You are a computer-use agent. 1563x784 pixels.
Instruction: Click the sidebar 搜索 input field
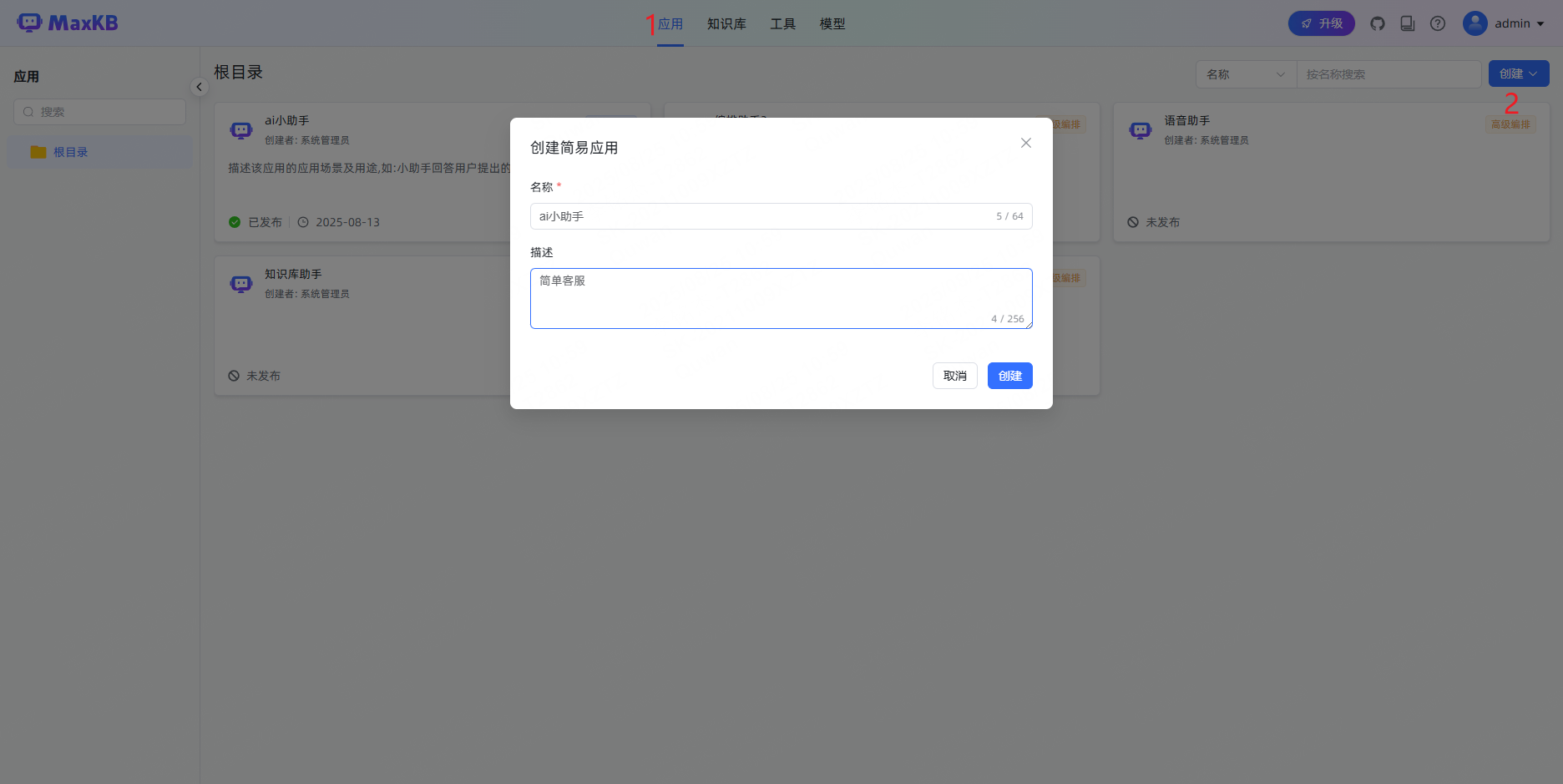pyautogui.click(x=99, y=112)
